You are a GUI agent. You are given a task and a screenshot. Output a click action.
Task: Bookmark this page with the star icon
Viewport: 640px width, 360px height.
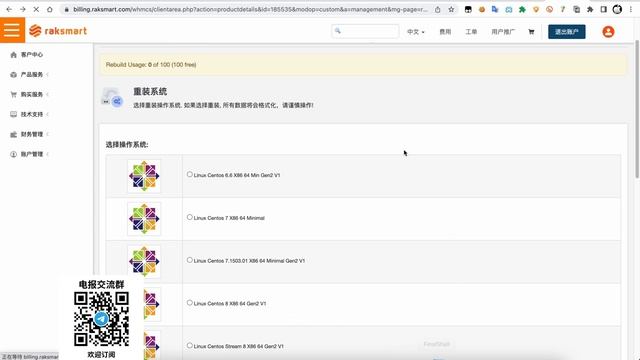[451, 9]
